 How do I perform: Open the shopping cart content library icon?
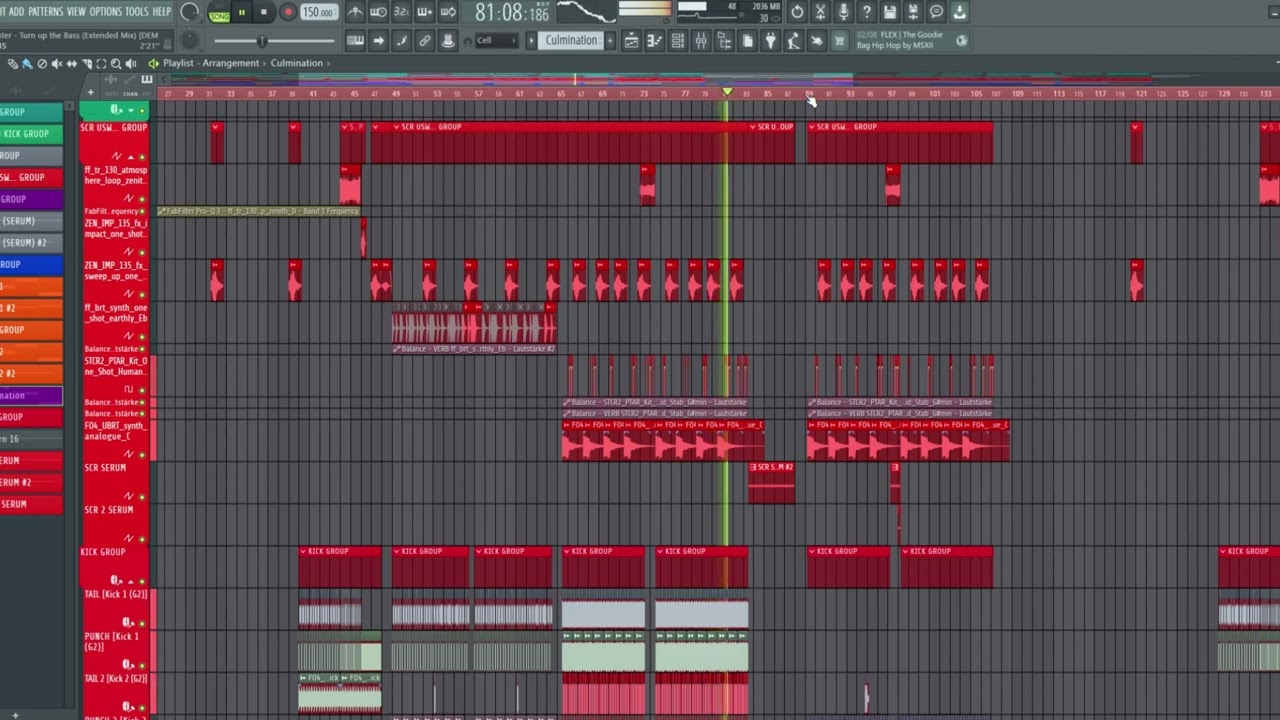840,40
